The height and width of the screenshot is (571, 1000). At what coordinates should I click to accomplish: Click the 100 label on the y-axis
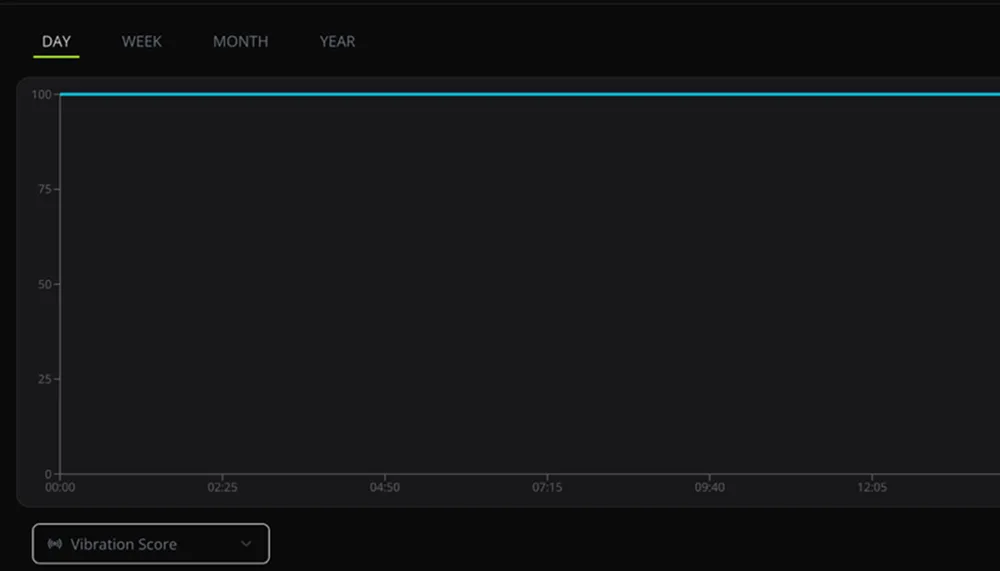[x=41, y=95]
